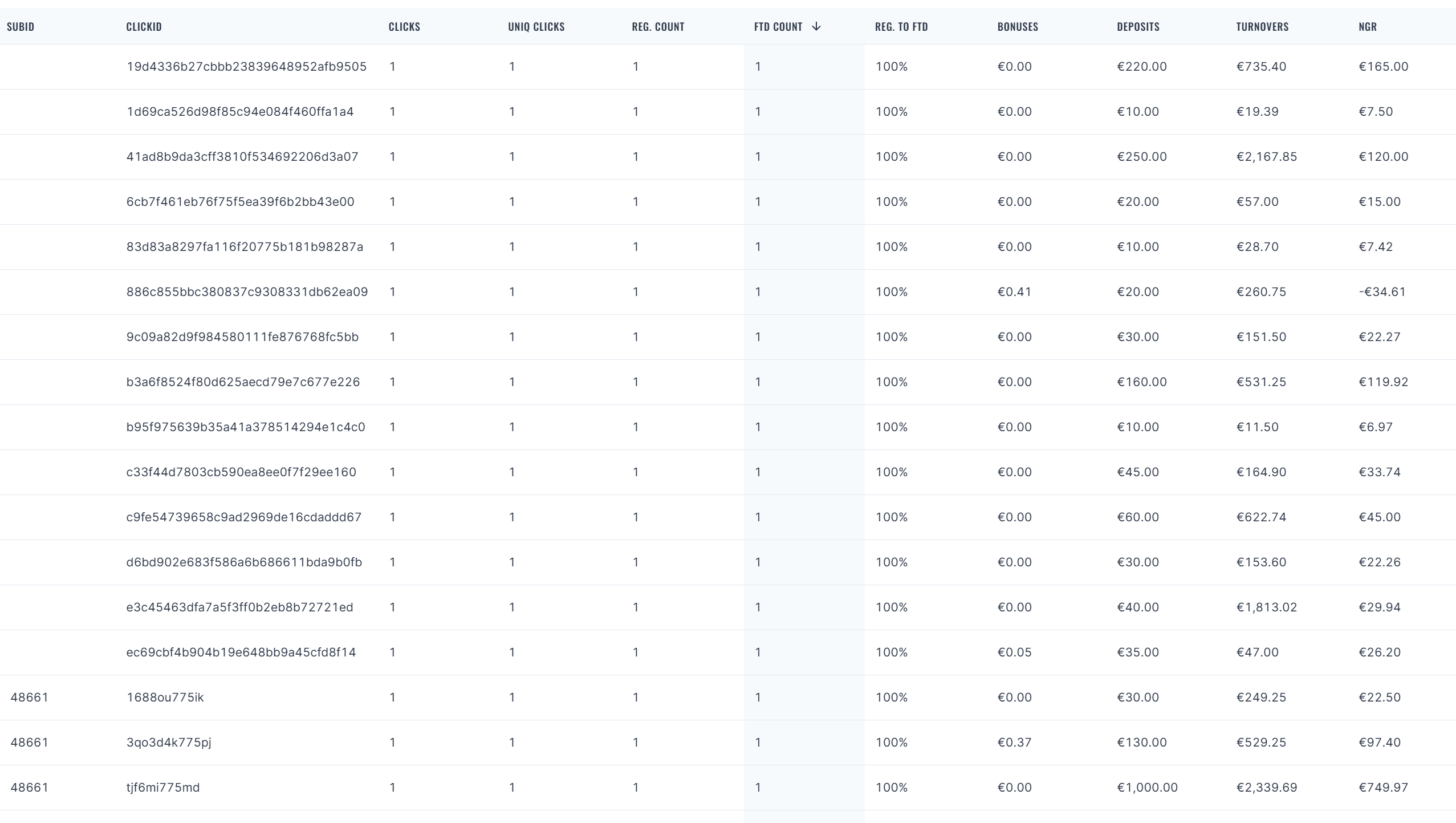Select click ID 3qo3d4k775pj

[169, 743]
